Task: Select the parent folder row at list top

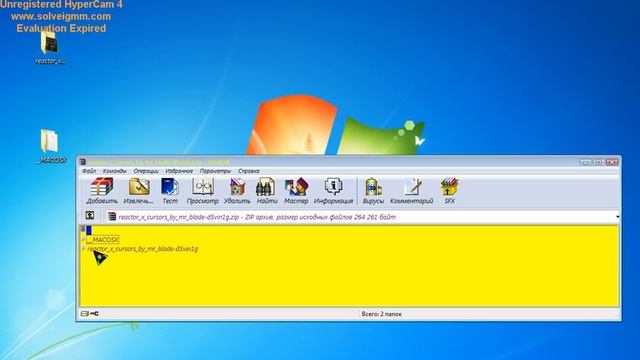Action: [87, 230]
